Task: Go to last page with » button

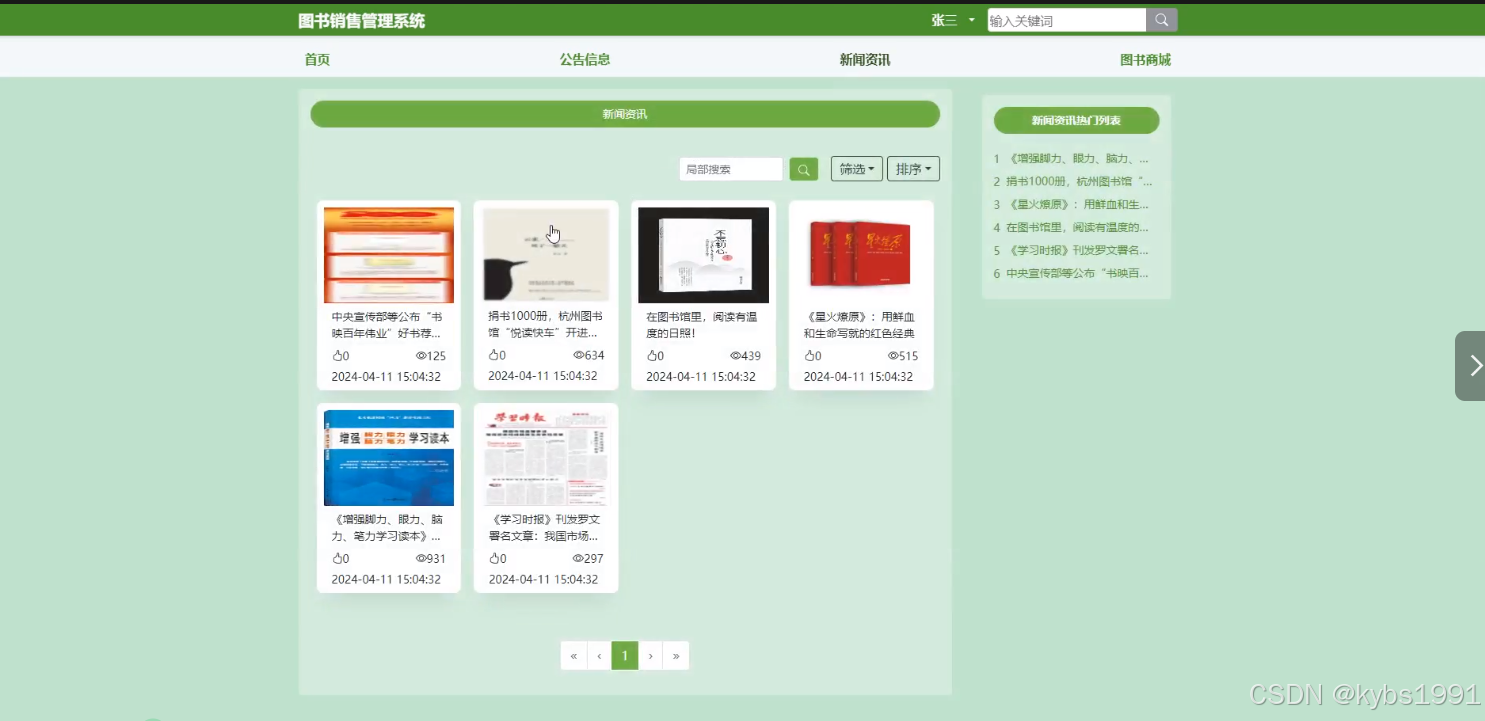Action: point(676,656)
